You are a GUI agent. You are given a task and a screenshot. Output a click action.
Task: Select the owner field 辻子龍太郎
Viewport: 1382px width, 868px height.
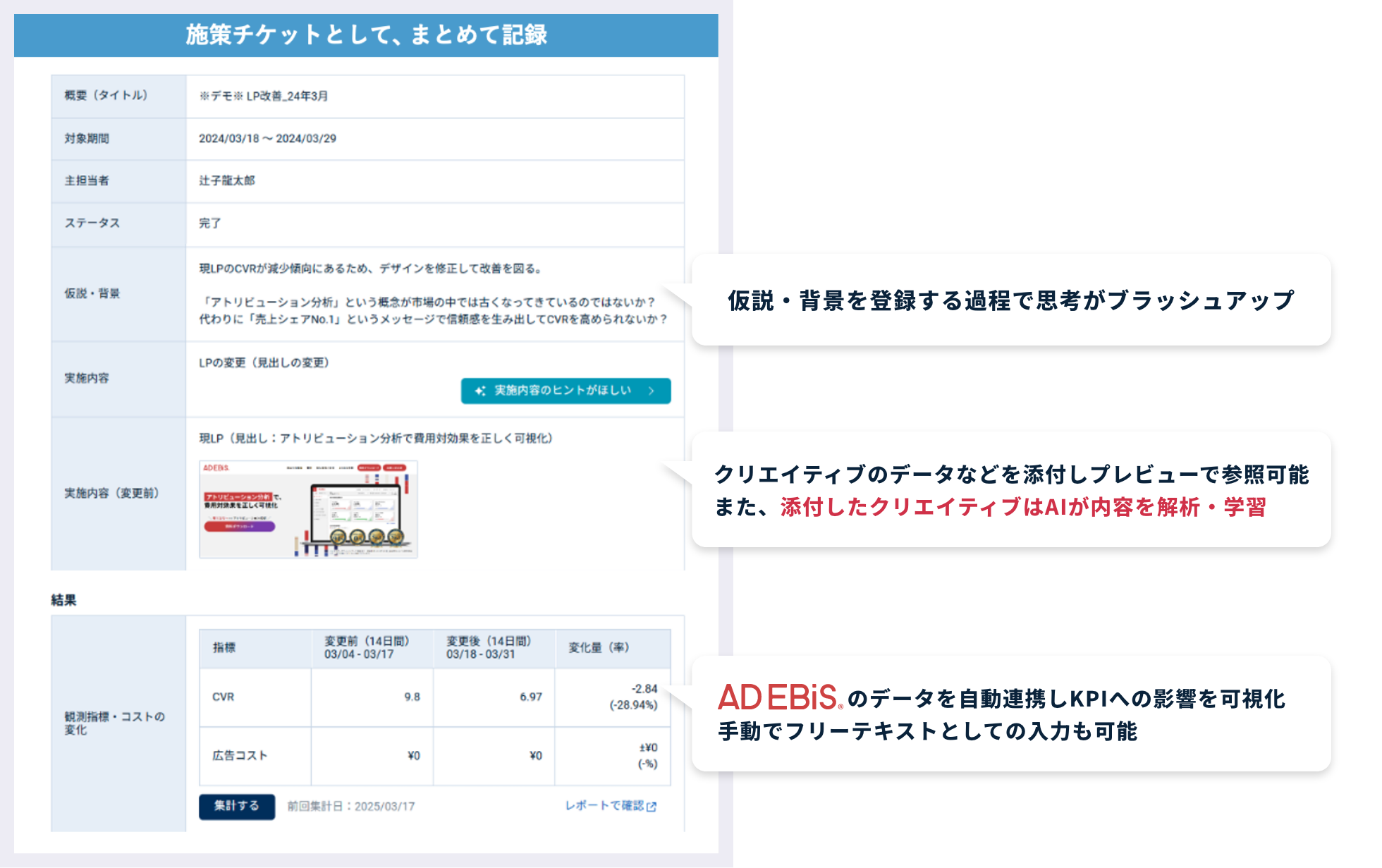click(227, 181)
